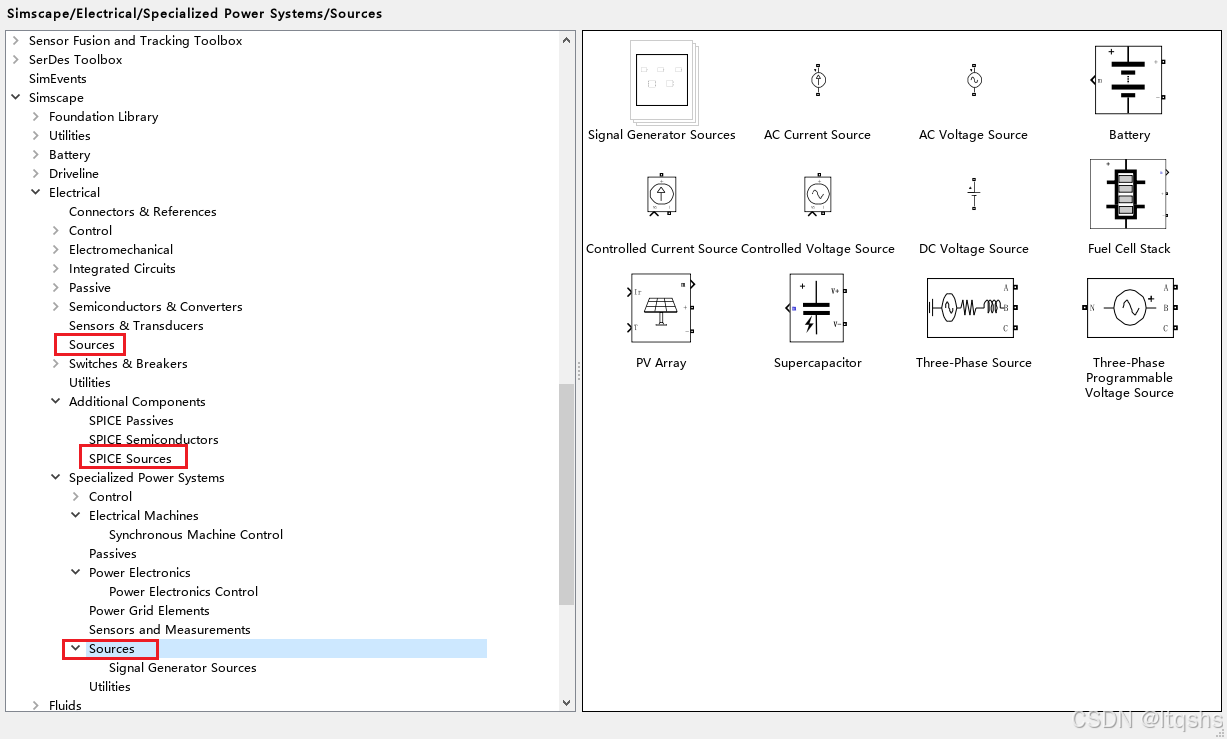This screenshot has height=739, width=1227.
Task: Click the PV Array block label
Action: click(x=661, y=363)
